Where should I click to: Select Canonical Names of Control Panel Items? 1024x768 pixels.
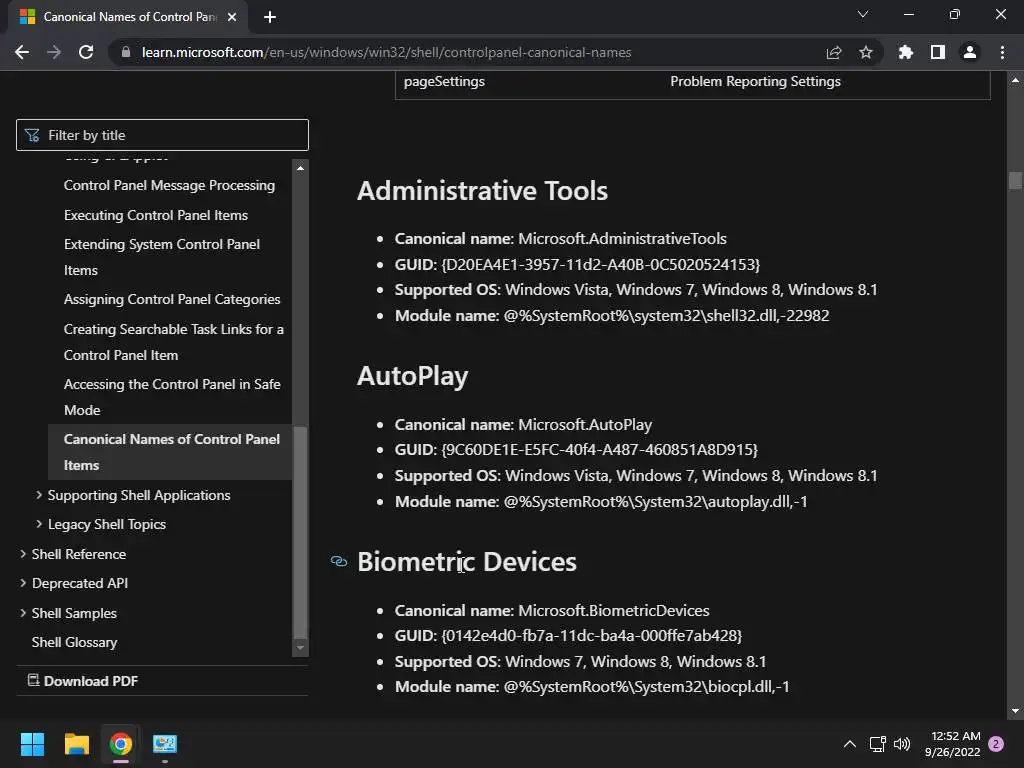coord(172,452)
